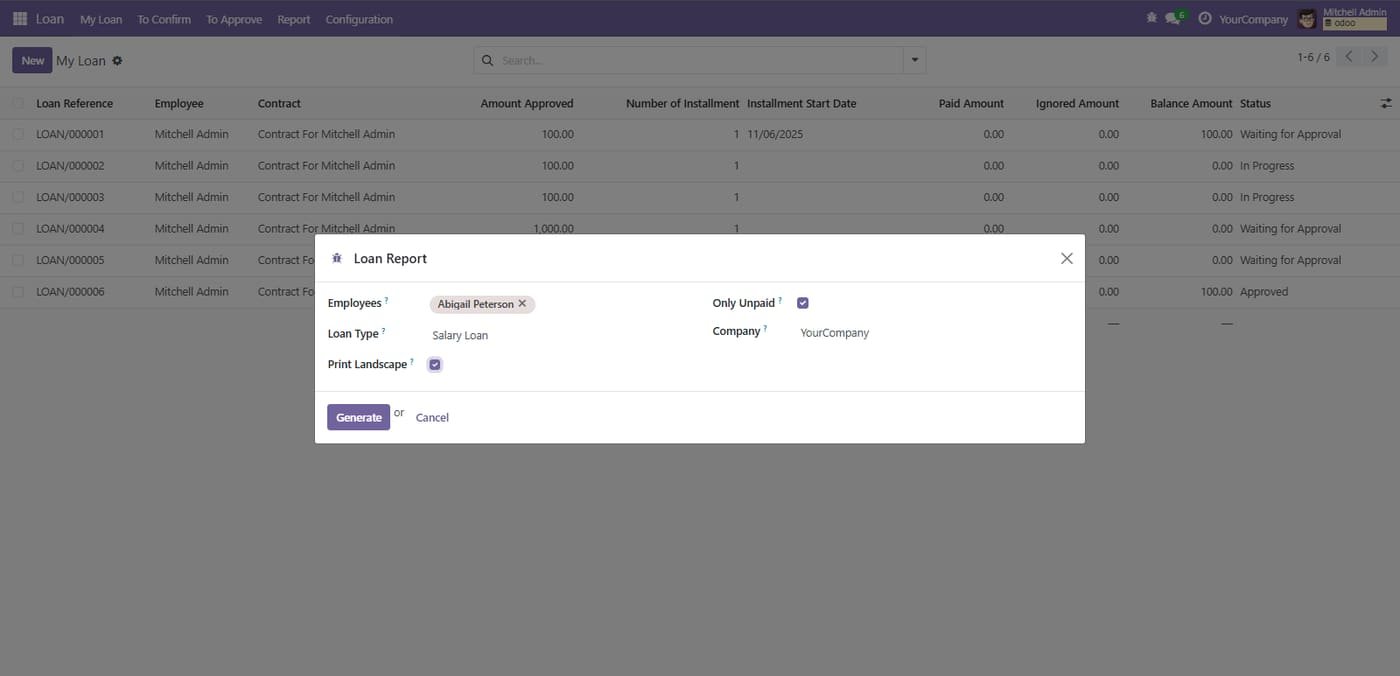Viewport: 1400px width, 676px height.
Task: Sort by Installment Start Date column header
Action: [801, 103]
